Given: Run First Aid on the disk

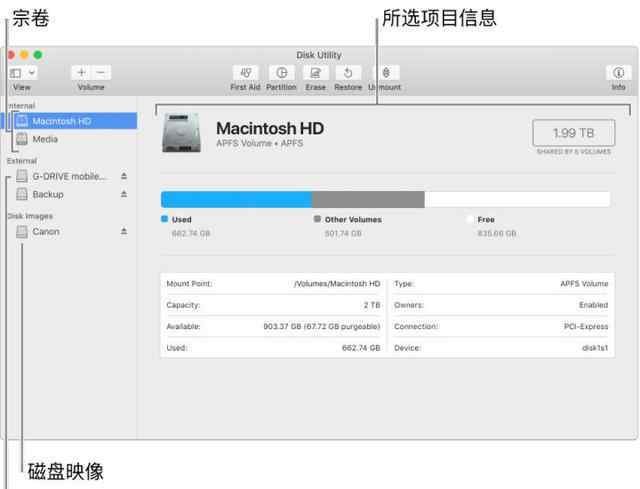Looking at the screenshot, I should point(245,73).
